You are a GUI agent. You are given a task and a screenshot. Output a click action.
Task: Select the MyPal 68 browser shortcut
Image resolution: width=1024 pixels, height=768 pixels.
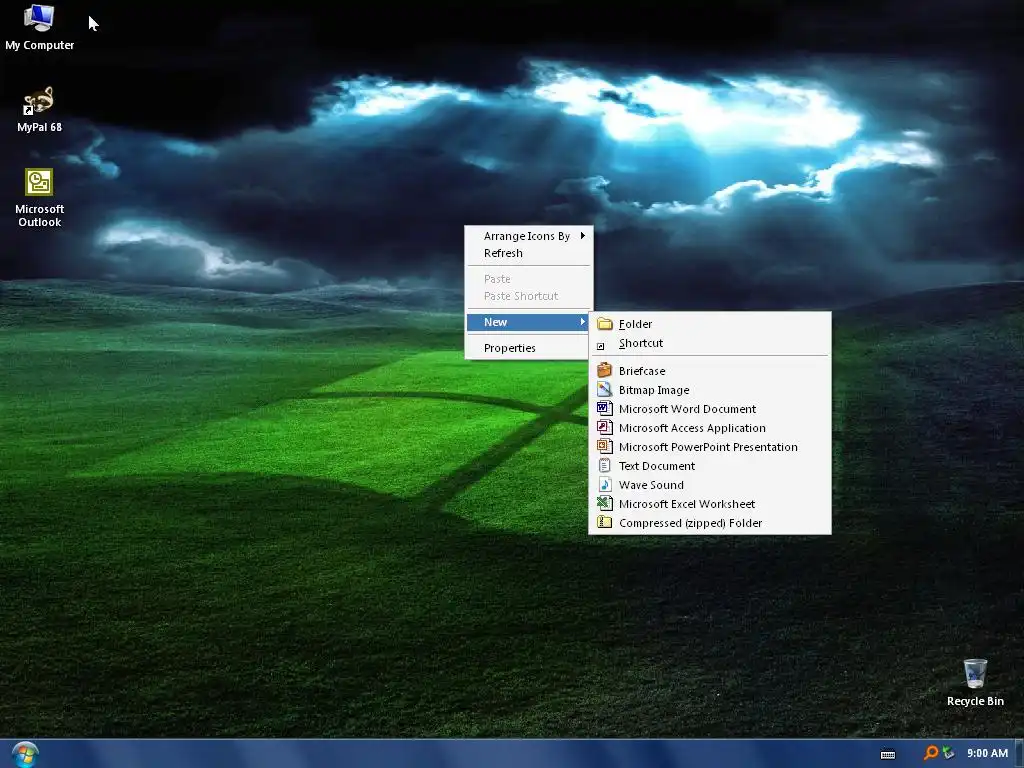[x=39, y=110]
